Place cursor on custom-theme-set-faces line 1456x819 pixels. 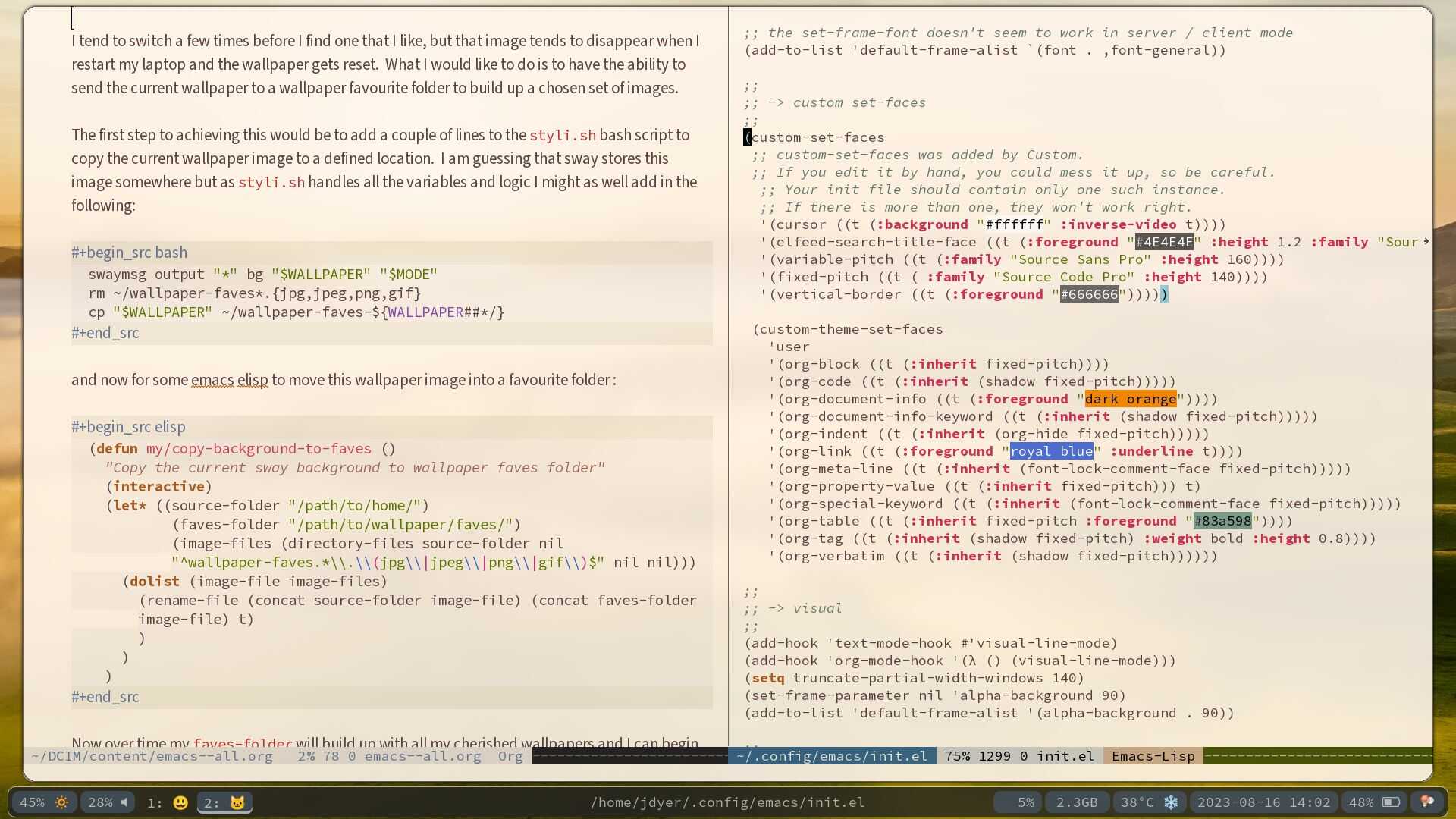point(849,329)
